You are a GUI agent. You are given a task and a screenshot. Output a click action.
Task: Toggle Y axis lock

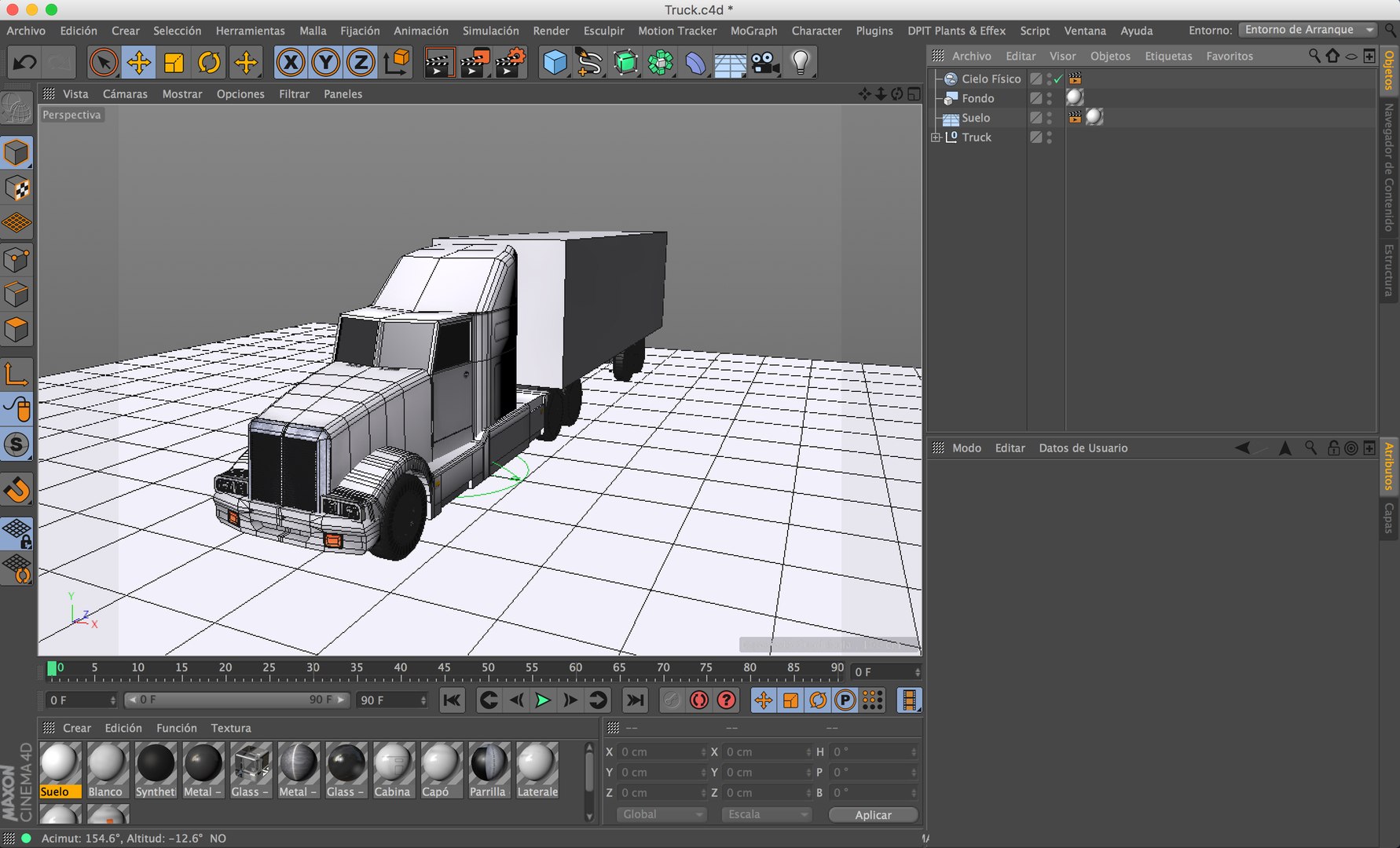coord(325,62)
